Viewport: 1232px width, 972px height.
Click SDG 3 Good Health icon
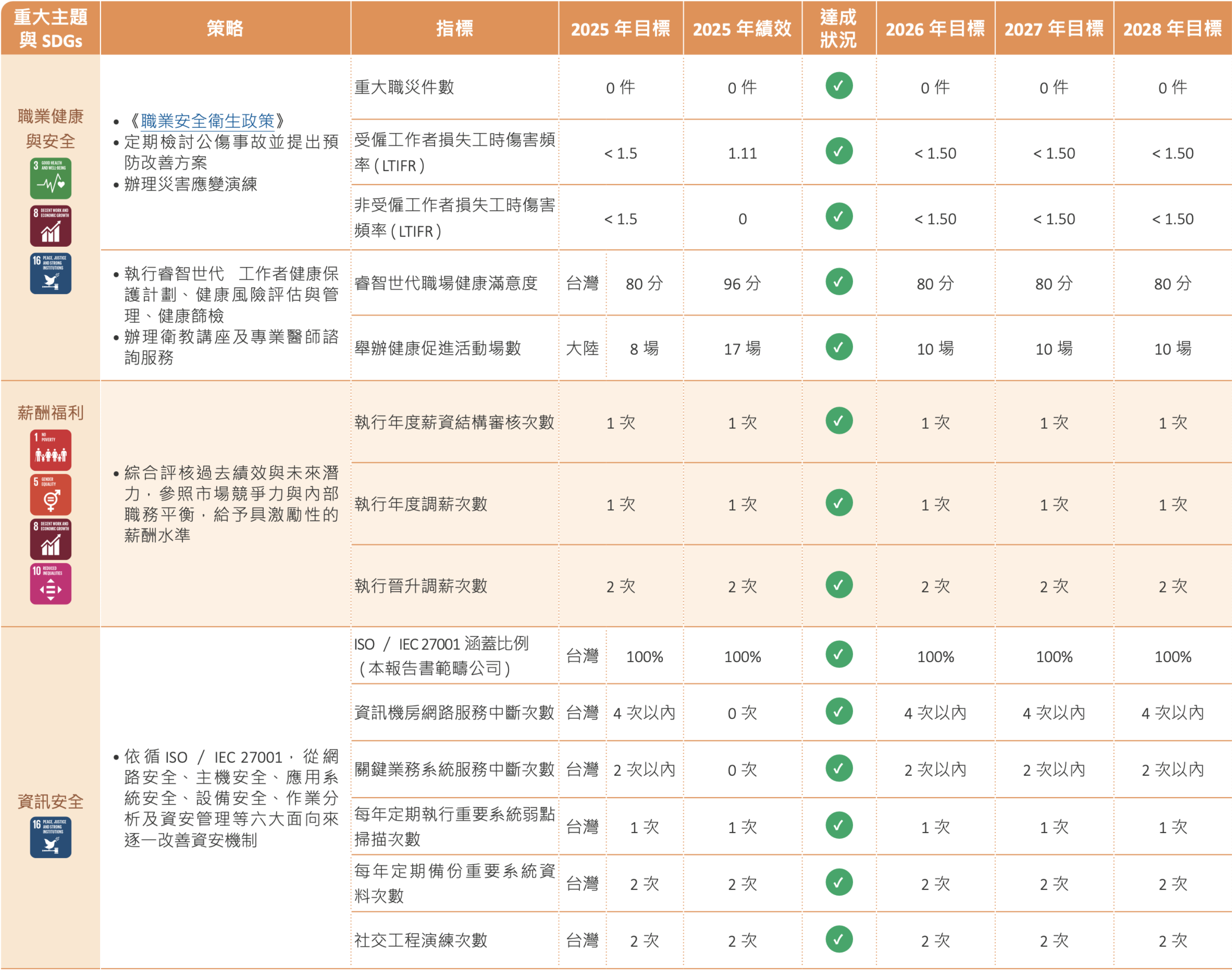[x=51, y=178]
